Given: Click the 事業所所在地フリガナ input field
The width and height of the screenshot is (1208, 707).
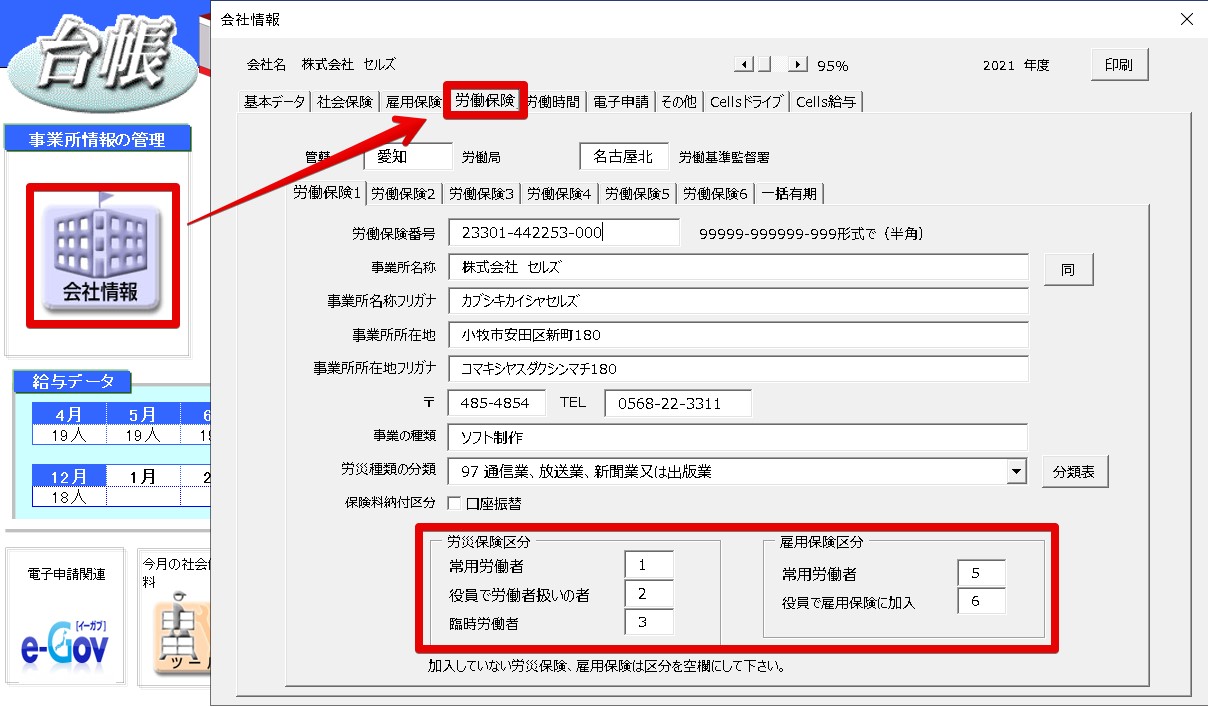Looking at the screenshot, I should 738,369.
